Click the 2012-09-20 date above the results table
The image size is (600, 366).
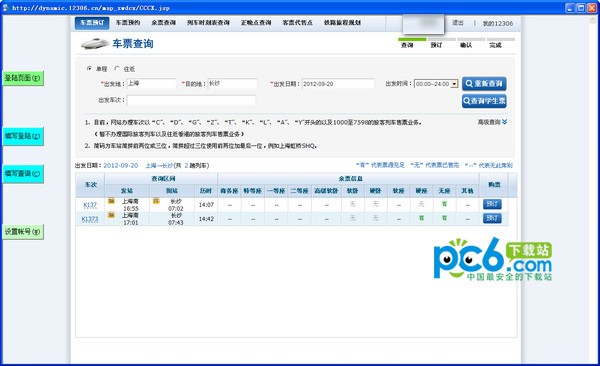121,165
